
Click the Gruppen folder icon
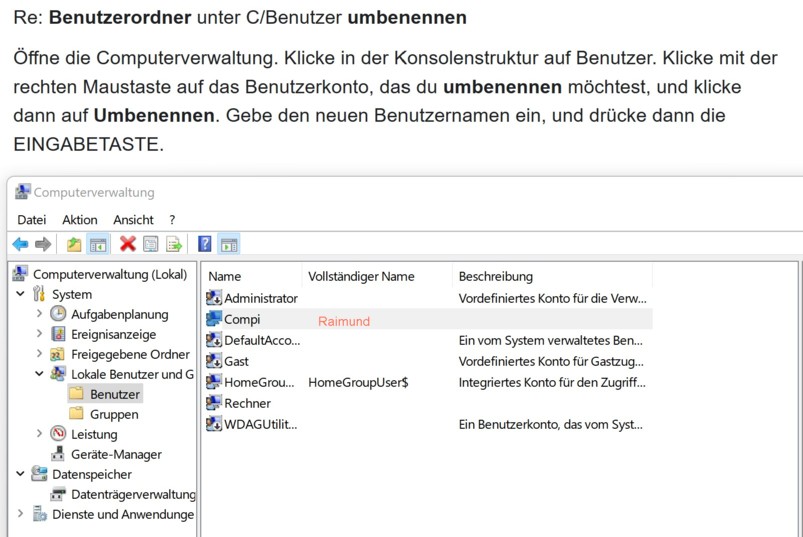76,414
